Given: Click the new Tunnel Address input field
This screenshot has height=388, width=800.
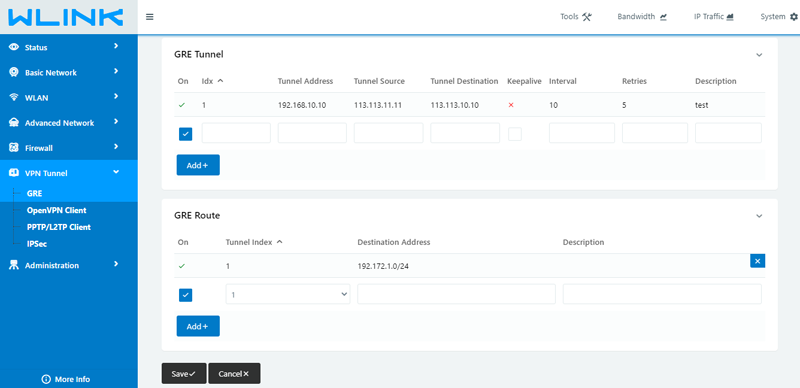Looking at the screenshot, I should [x=312, y=133].
